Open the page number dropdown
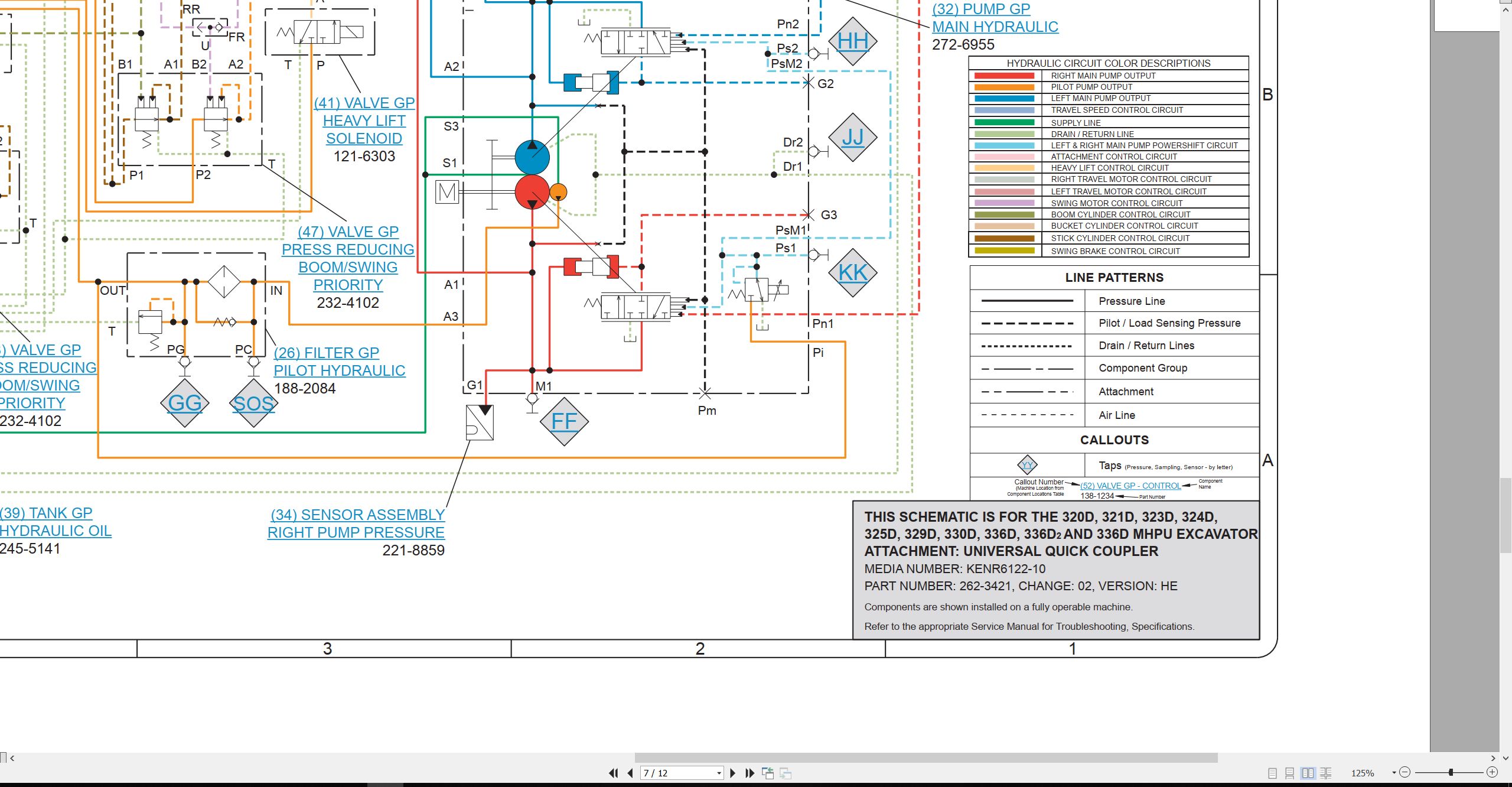The image size is (1512, 787). [719, 773]
